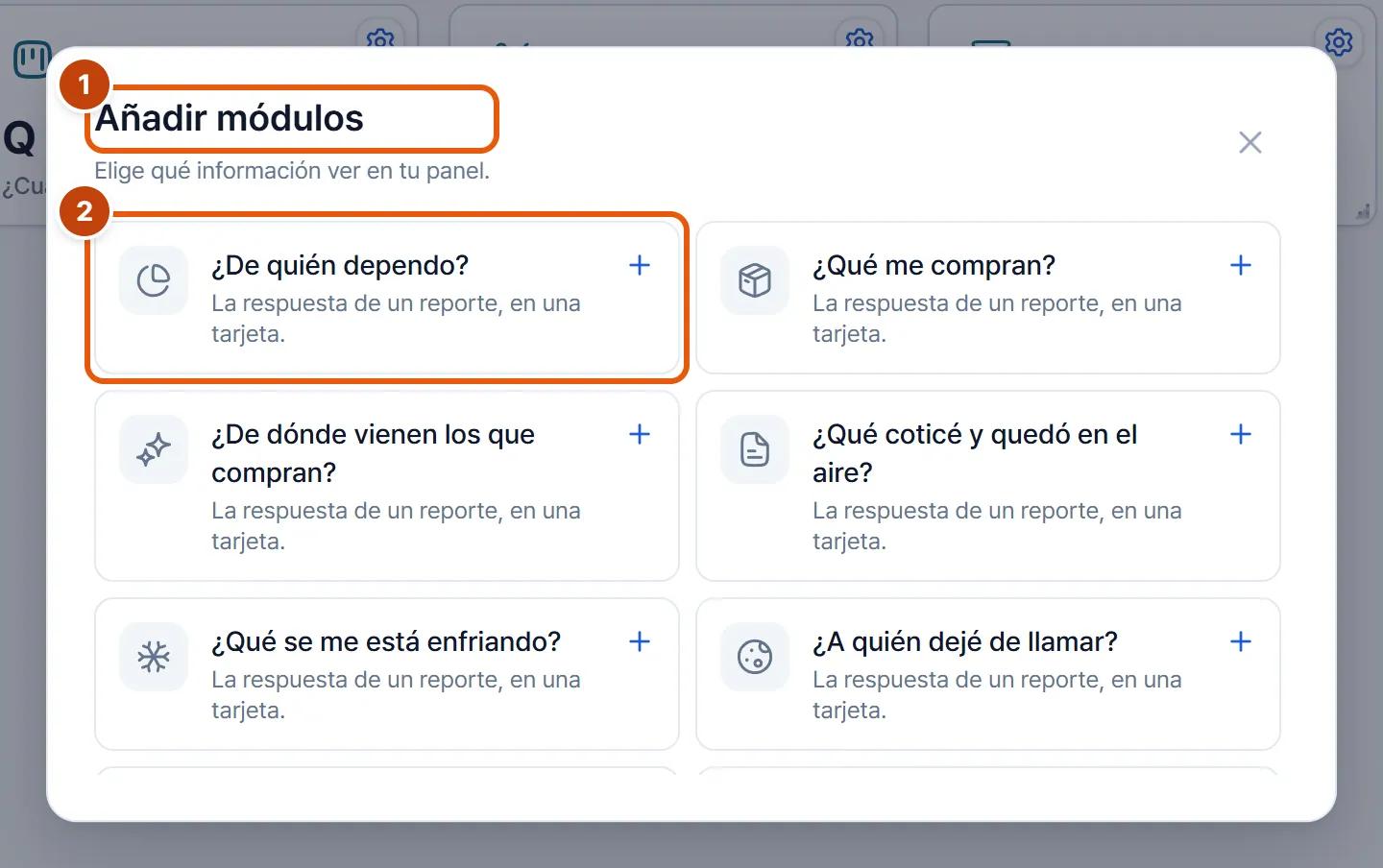Add the ¿Qué me compran? module with its plus icon
This screenshot has width=1383, height=868.
click(1241, 265)
